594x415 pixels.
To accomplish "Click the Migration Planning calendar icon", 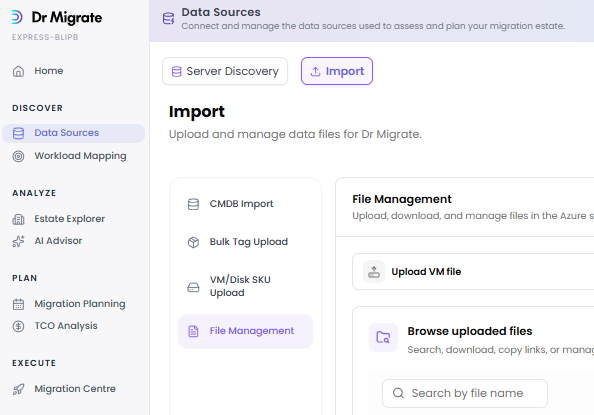I will (18, 304).
